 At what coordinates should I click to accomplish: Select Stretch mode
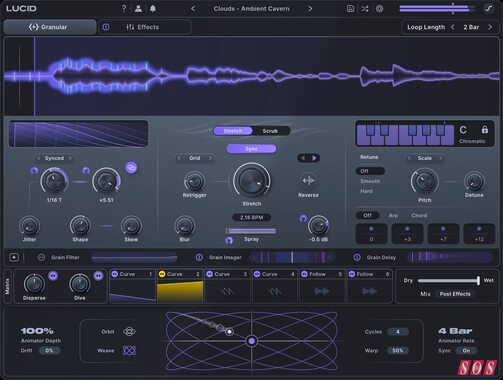pos(233,131)
